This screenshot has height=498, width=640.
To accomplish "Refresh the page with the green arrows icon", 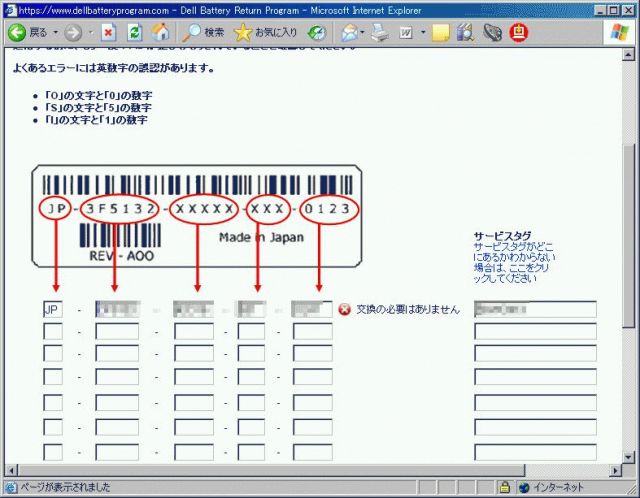I will tap(134, 33).
